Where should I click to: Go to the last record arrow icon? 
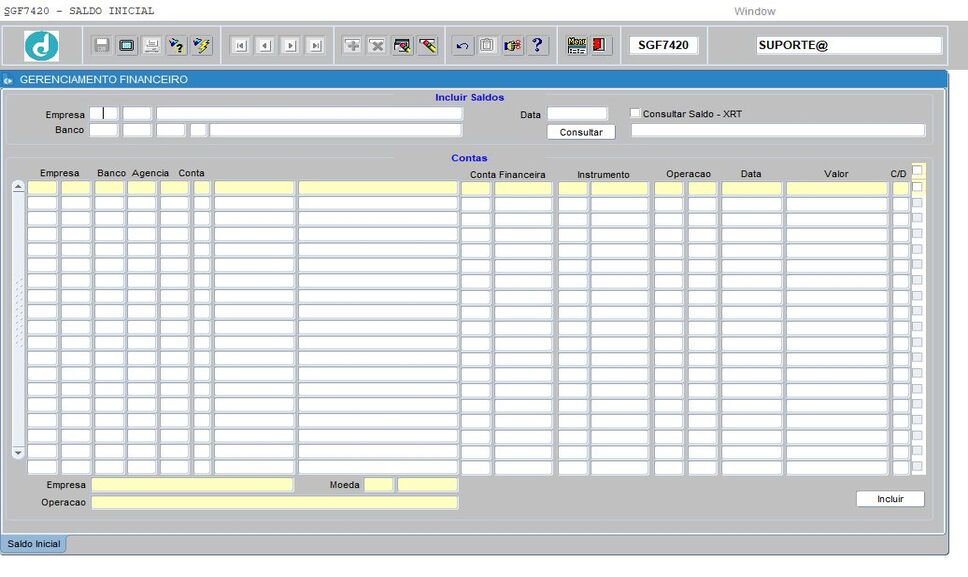(x=315, y=45)
